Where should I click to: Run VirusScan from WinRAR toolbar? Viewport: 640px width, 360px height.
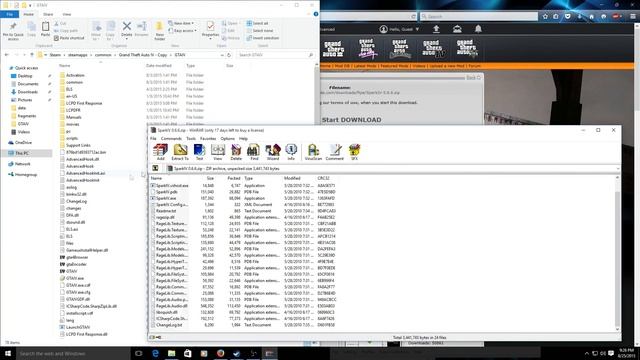(x=313, y=152)
